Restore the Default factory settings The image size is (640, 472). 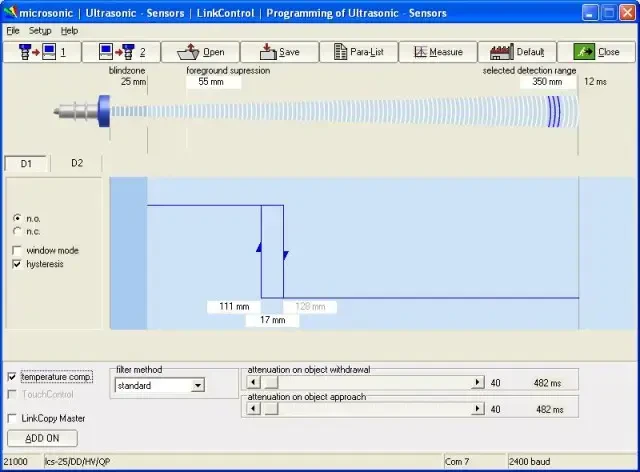[516, 52]
